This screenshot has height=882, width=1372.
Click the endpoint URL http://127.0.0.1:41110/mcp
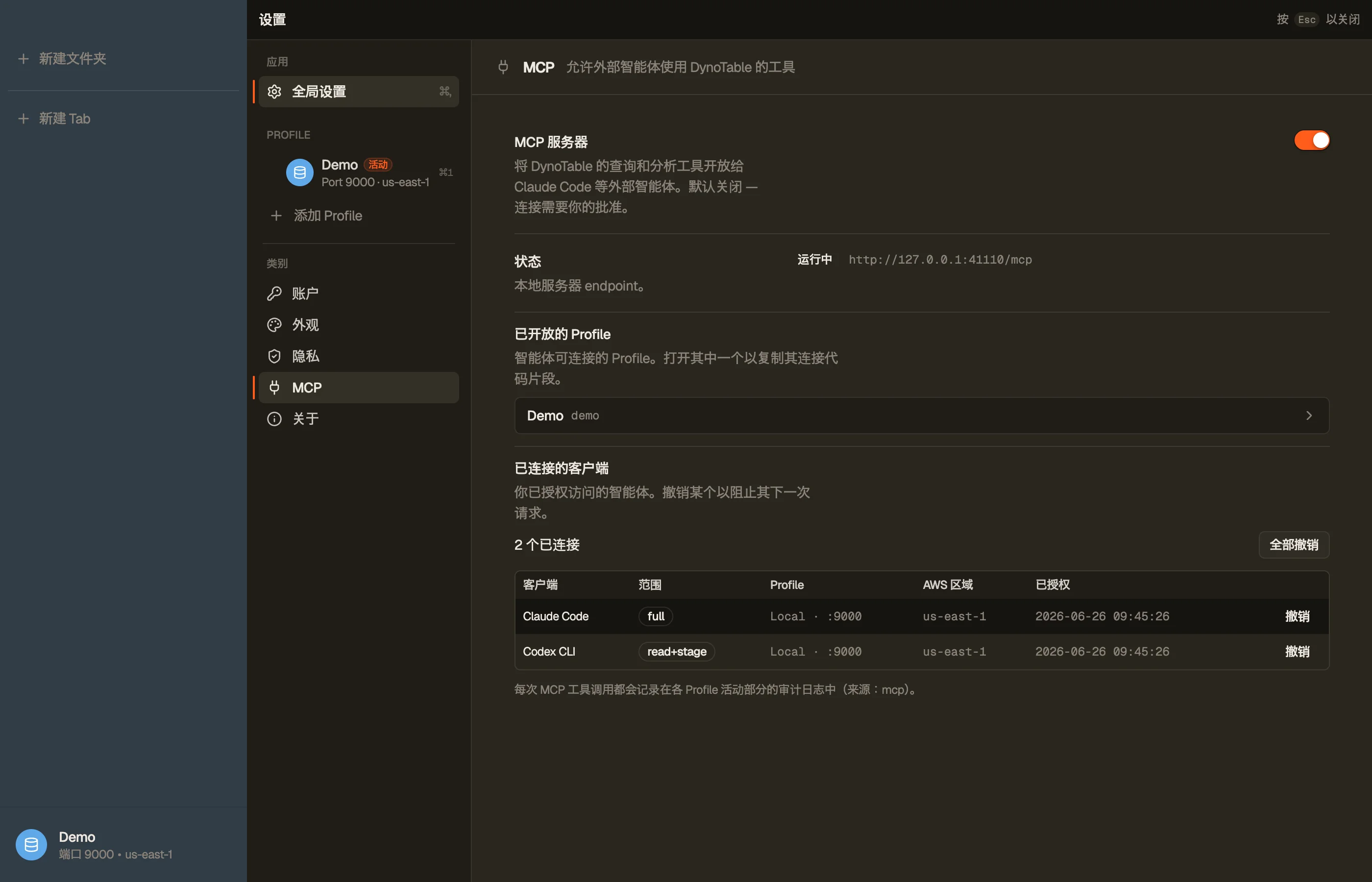pos(940,259)
